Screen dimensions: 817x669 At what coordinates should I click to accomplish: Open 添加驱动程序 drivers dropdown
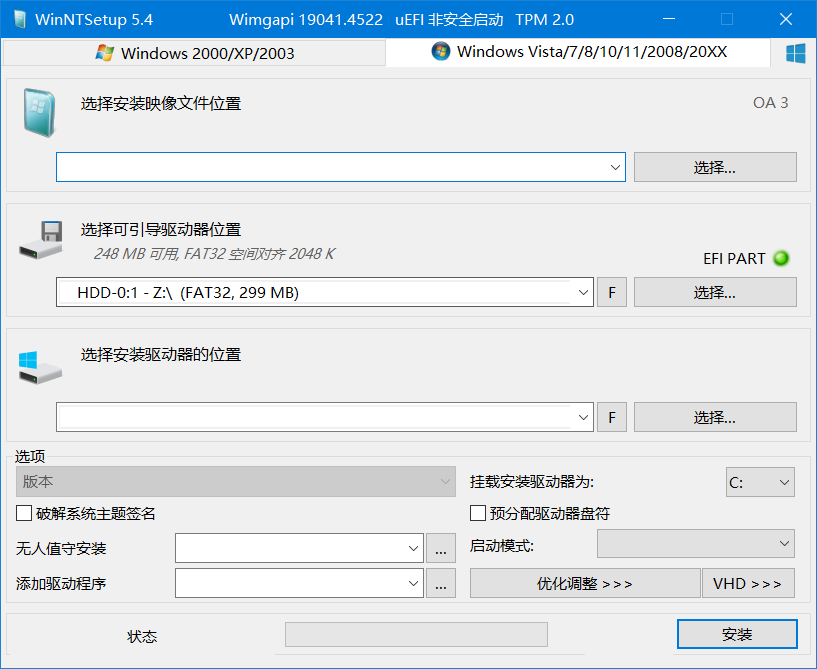(x=299, y=583)
